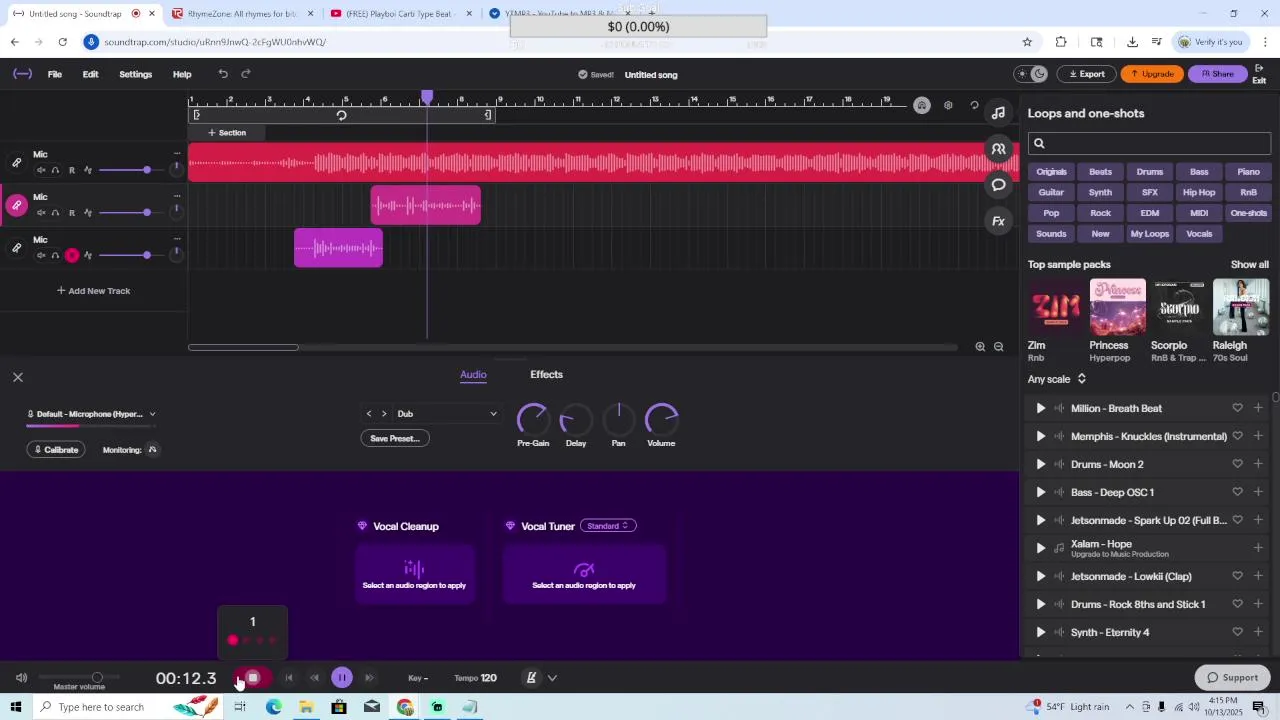The image size is (1280, 720).
Task: Click Add New Track
Action: pos(93,291)
